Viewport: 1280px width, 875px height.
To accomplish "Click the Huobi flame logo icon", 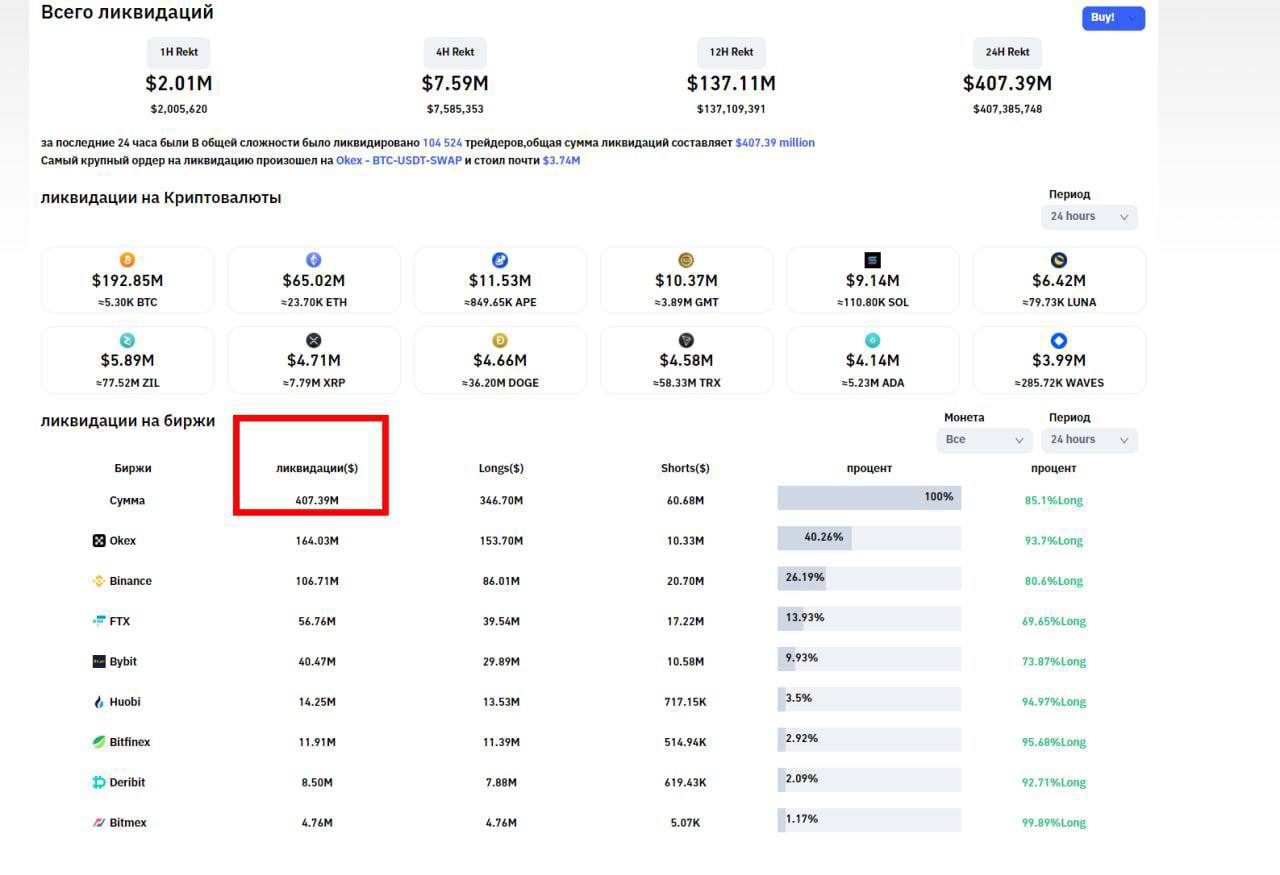I will click(99, 702).
